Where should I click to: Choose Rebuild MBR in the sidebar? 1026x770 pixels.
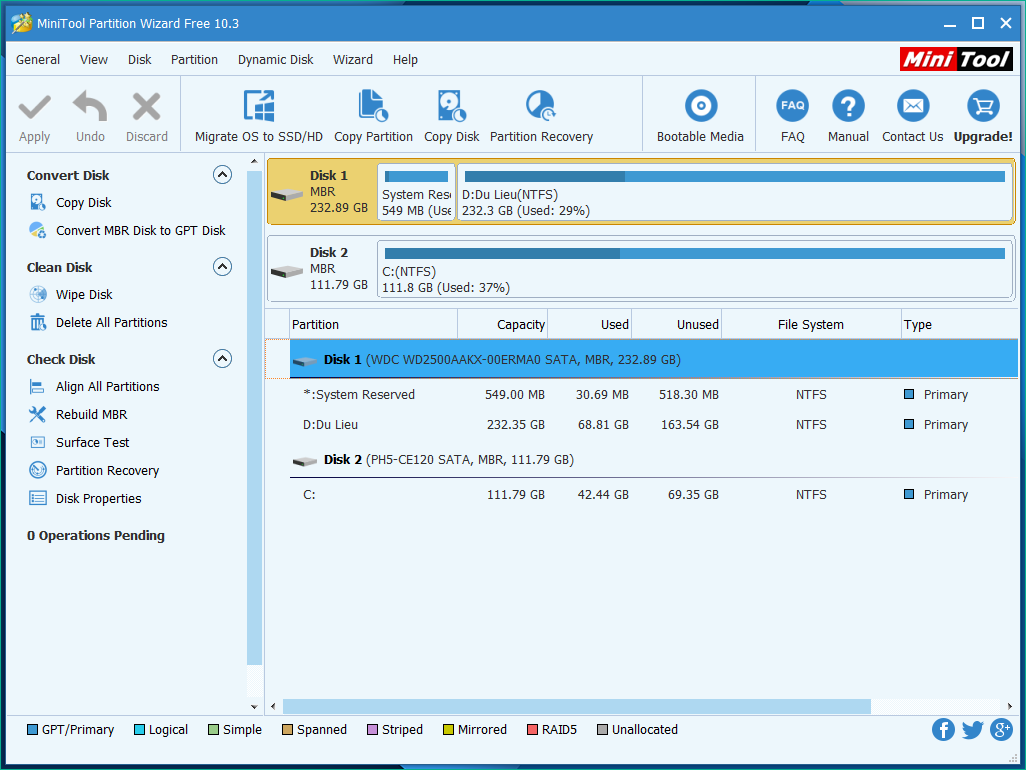pos(92,415)
